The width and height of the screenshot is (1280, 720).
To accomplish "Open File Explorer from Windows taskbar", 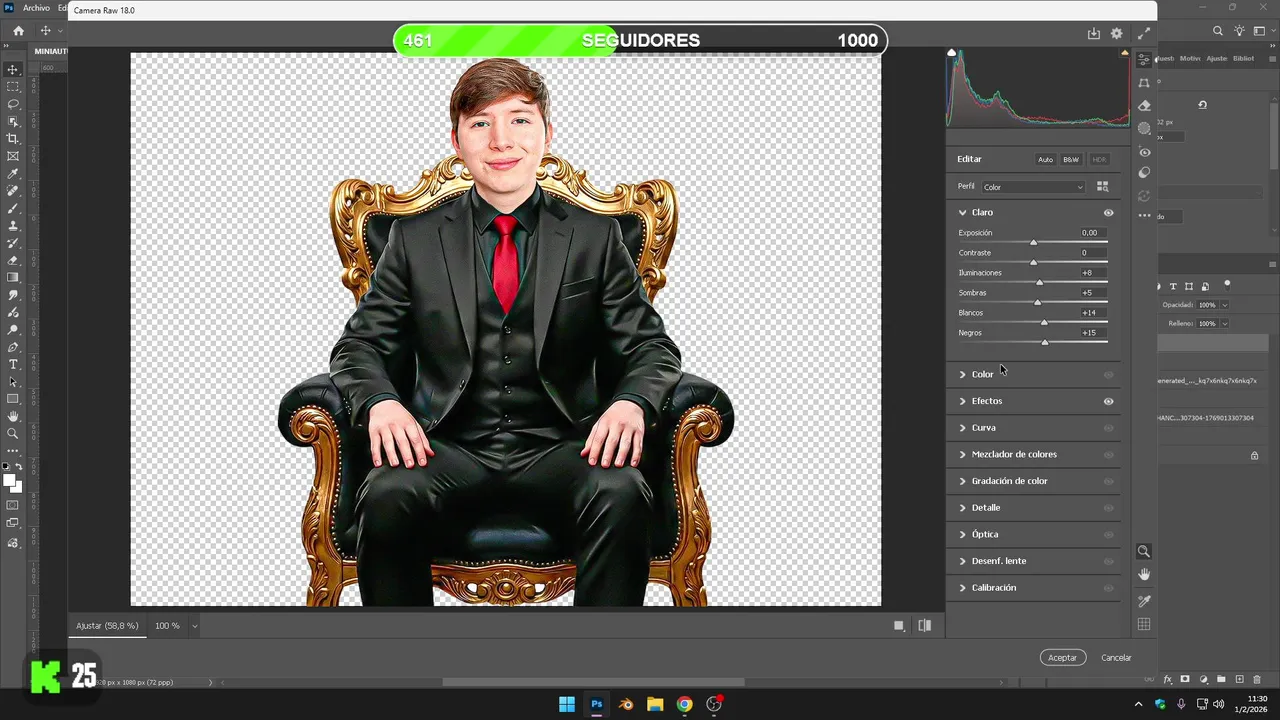I will pos(655,704).
